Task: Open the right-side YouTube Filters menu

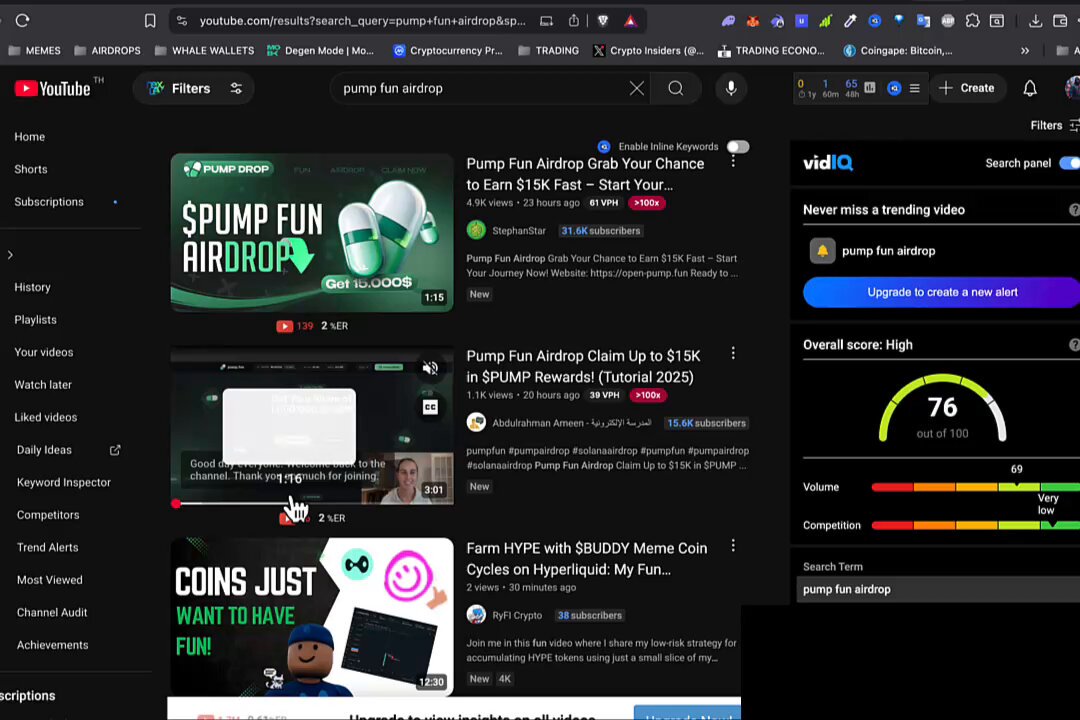Action: click(1054, 125)
